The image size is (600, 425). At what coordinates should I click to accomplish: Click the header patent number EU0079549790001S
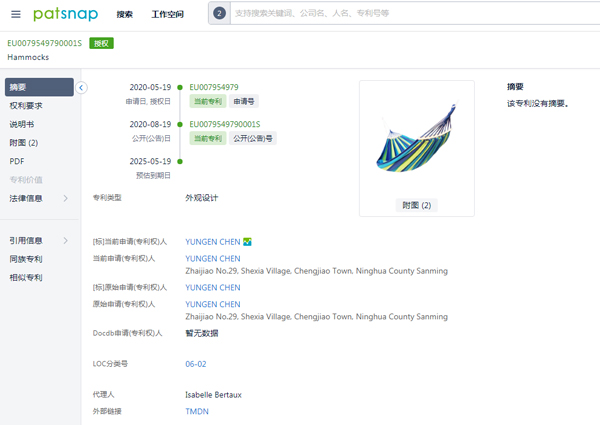coord(44,43)
